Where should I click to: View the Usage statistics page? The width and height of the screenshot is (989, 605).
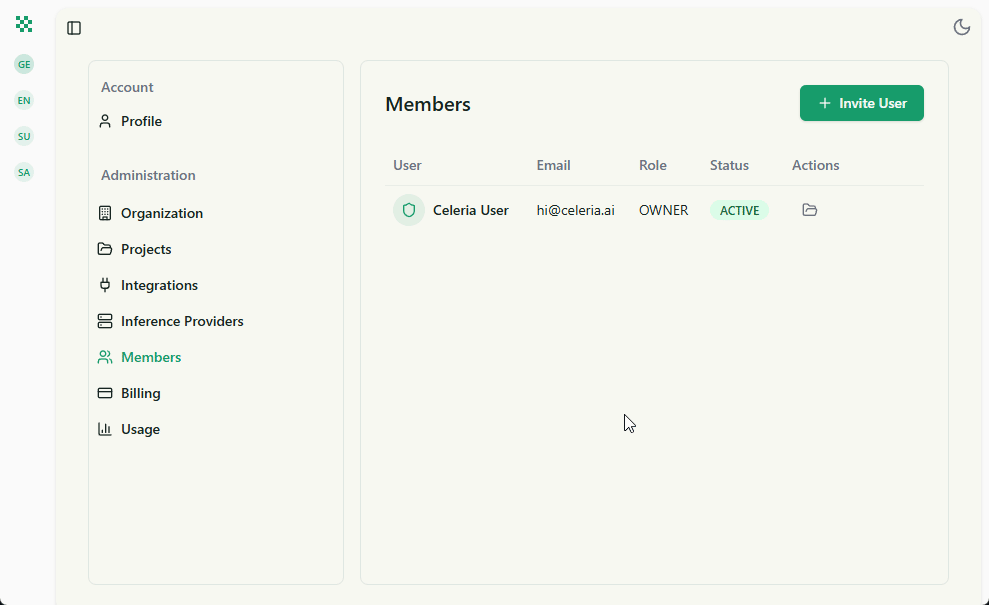[x=140, y=429]
